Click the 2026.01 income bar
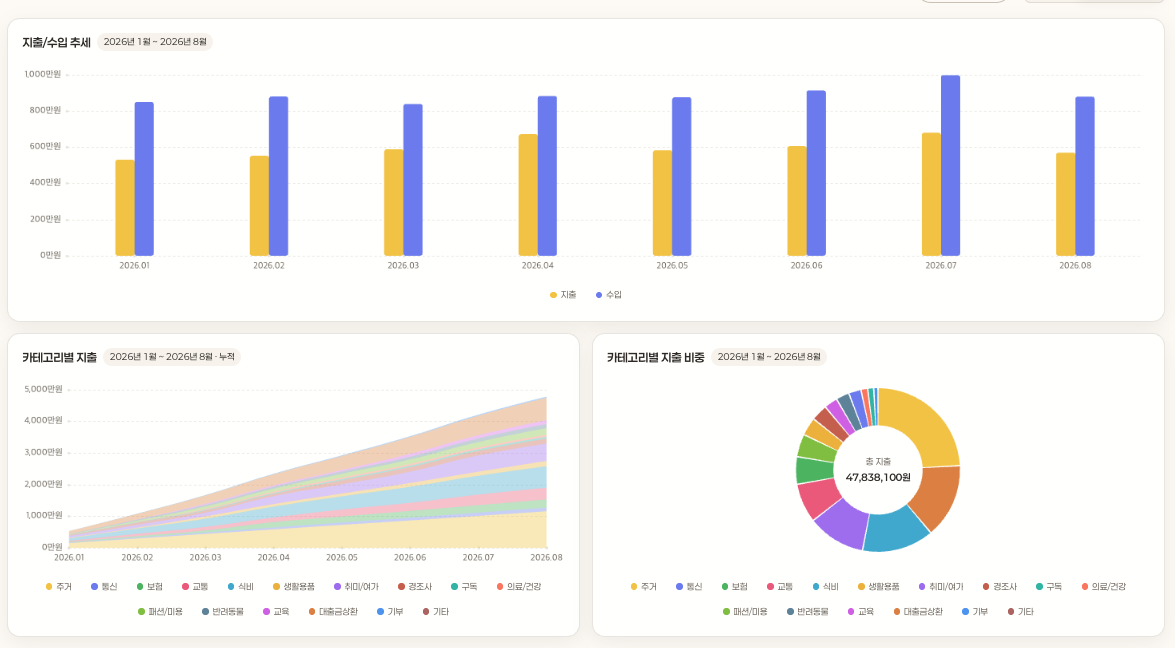The width and height of the screenshot is (1175, 648). (144, 179)
